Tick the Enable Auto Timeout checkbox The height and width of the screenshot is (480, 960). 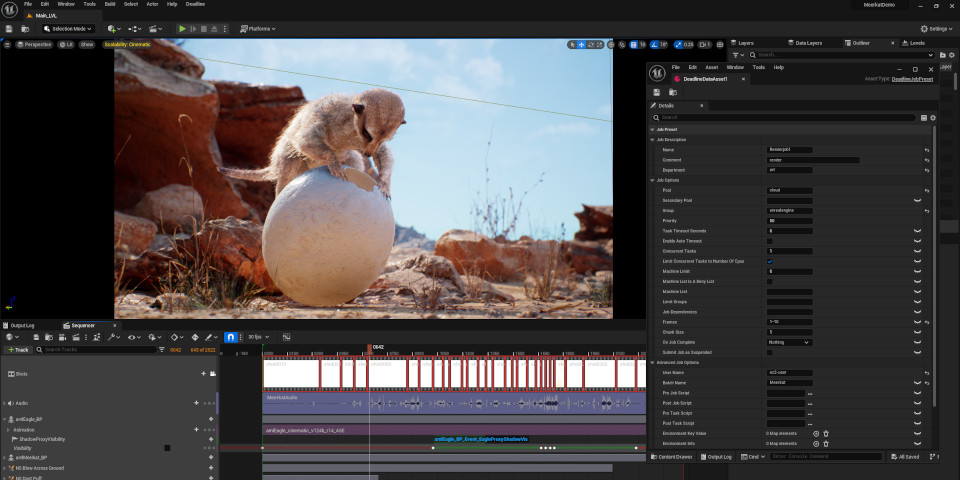click(770, 241)
